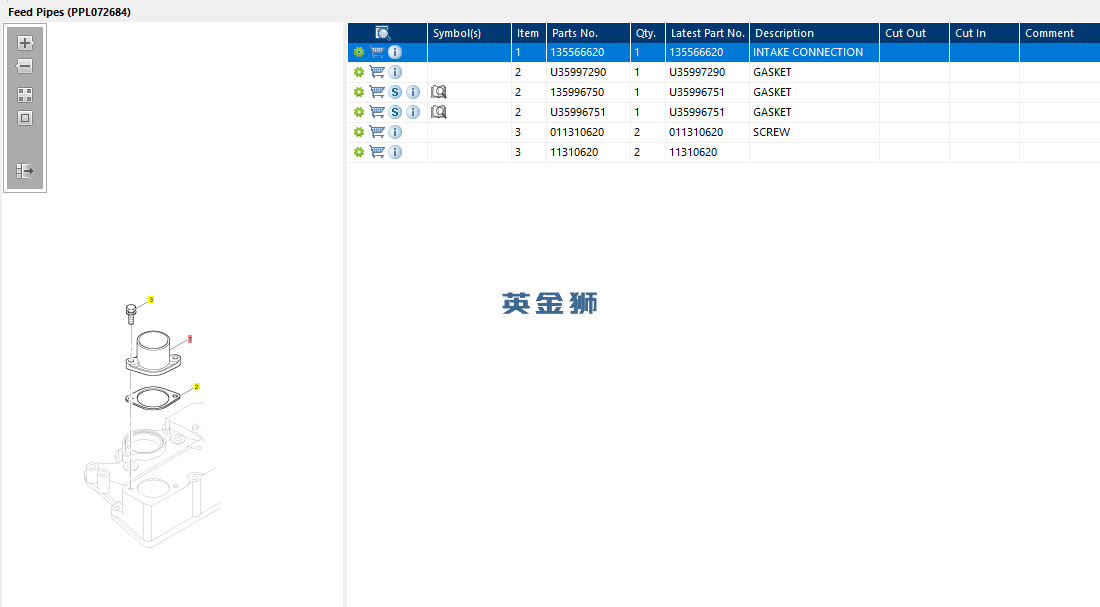
Task: Select red callout 1 on the intake connection
Action: 189,339
